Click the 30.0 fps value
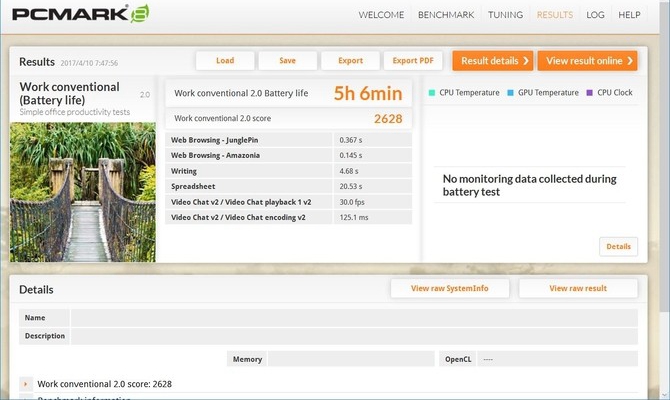The width and height of the screenshot is (670, 400). point(352,202)
